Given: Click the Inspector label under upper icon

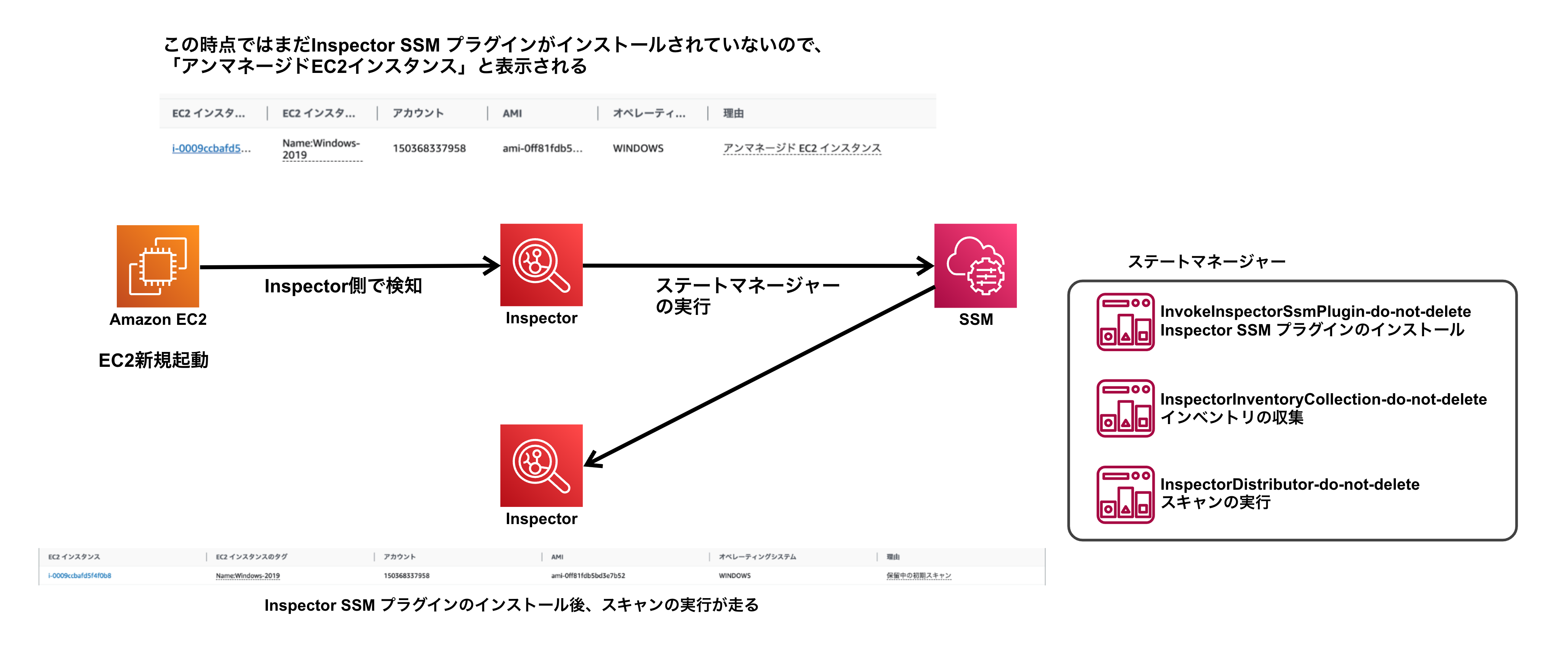Looking at the screenshot, I should pos(541,318).
